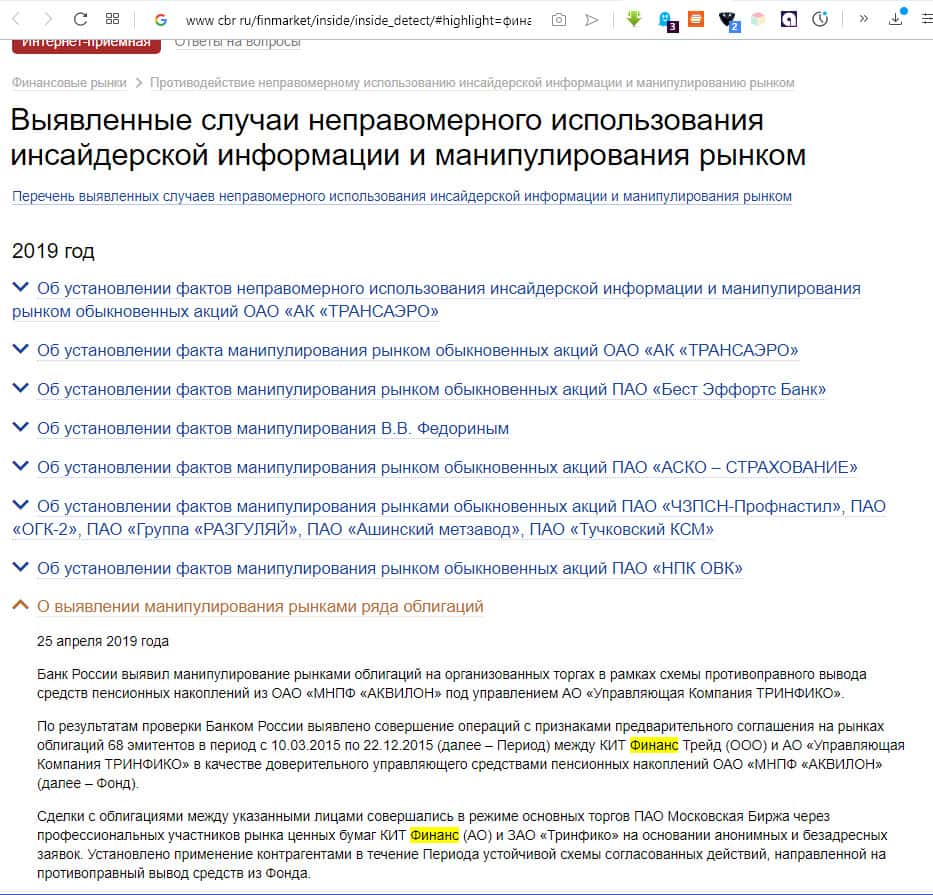Click highlighted Финанс before (АО)
933x895 pixels.
434,835
